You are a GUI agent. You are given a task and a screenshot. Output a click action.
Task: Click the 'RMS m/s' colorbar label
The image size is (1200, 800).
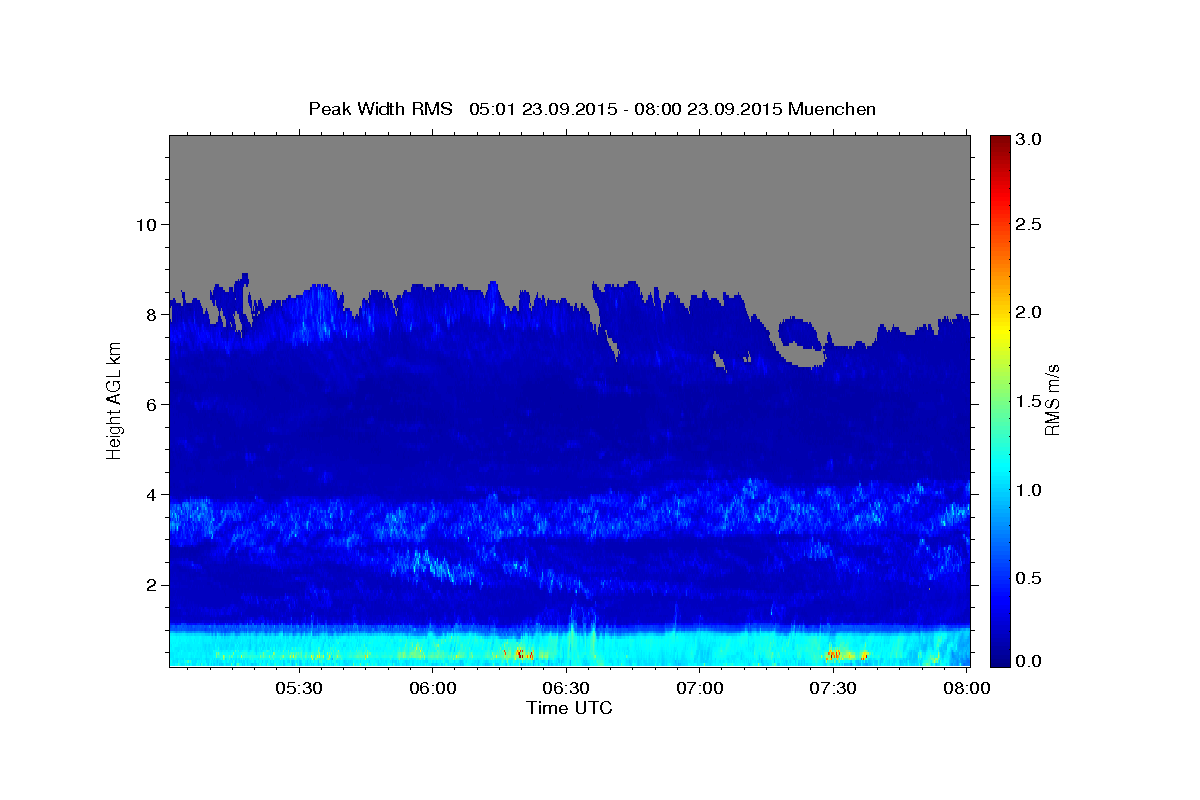pos(1052,401)
